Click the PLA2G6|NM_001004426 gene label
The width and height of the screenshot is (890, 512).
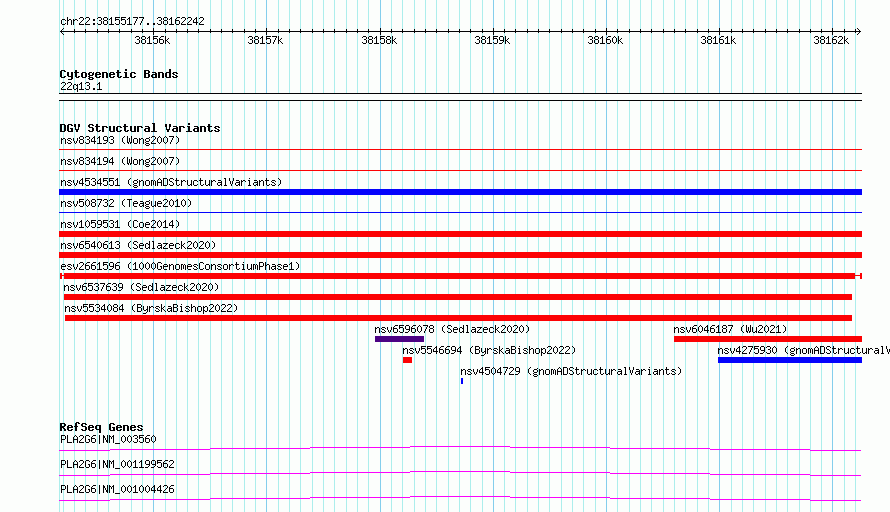pyautogui.click(x=117, y=489)
